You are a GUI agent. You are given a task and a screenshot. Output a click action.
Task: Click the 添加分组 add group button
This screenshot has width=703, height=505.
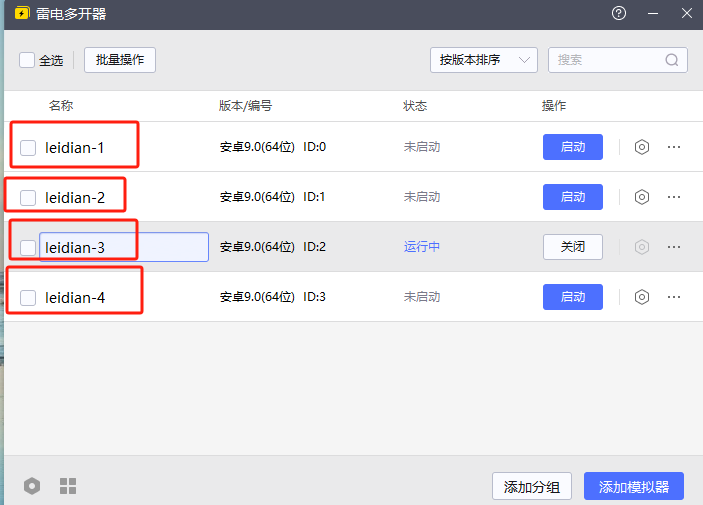[532, 486]
